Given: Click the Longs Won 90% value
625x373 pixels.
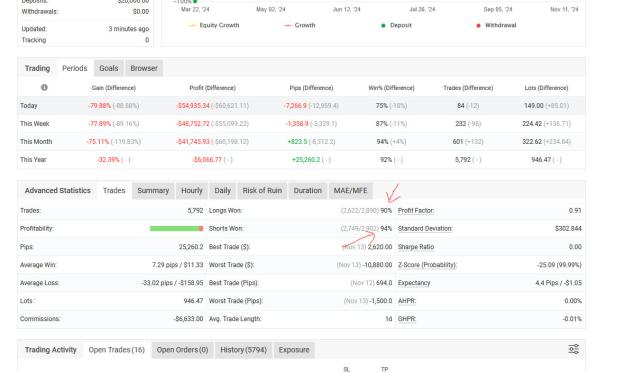Looking at the screenshot, I should pos(386,210).
